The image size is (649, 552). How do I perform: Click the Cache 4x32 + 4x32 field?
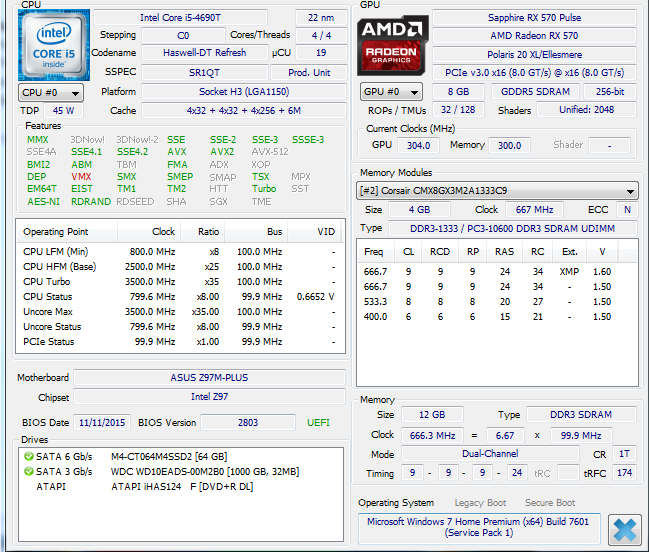(244, 111)
